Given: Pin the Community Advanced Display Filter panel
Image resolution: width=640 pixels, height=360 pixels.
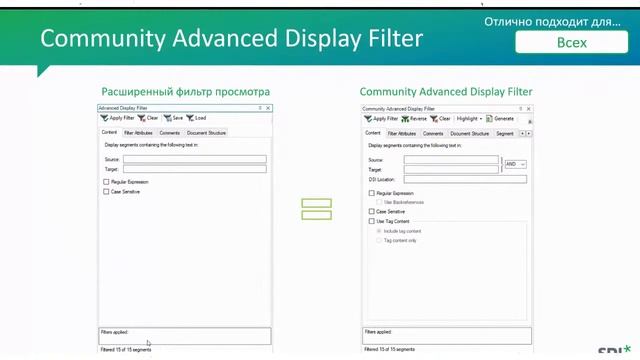Looking at the screenshot, I should 520,109.
